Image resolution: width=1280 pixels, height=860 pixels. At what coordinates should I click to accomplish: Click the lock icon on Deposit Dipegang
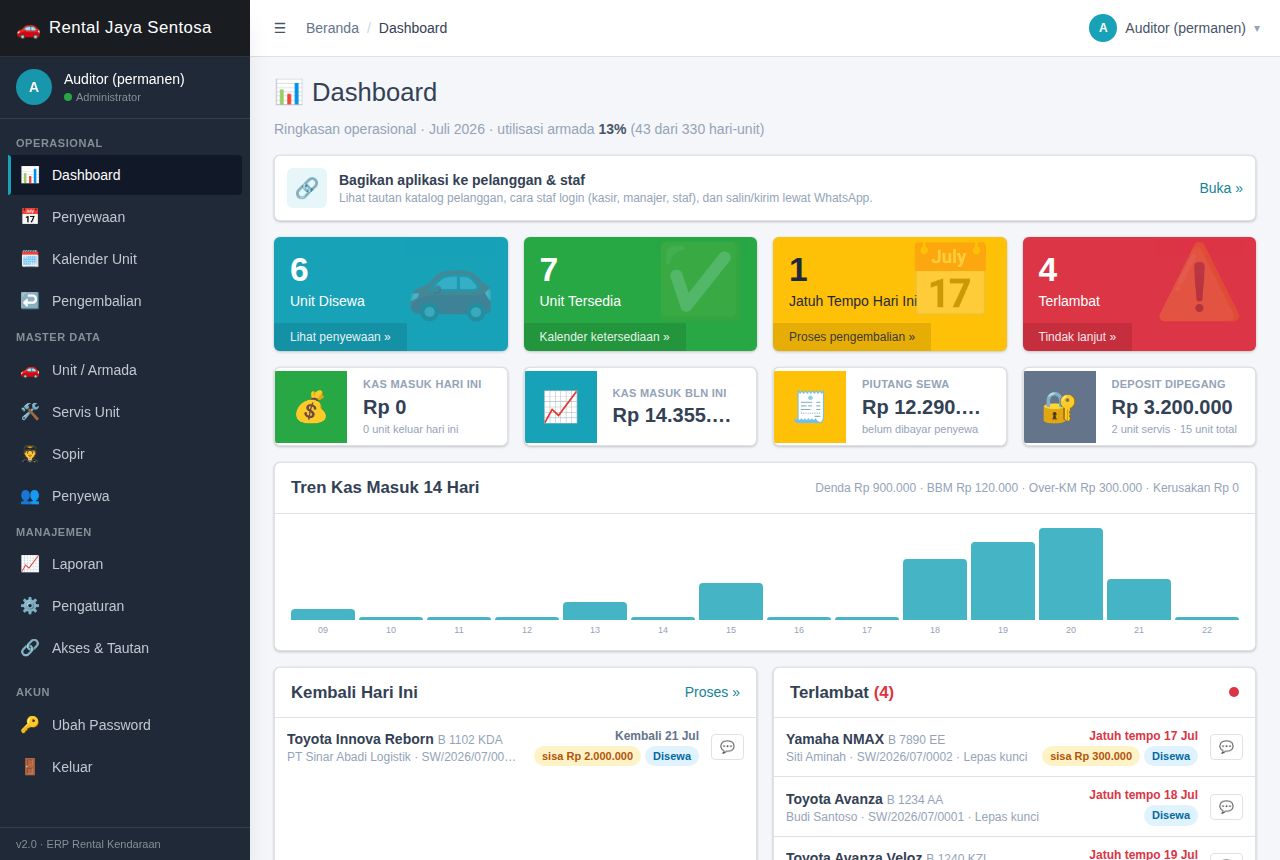click(1059, 406)
